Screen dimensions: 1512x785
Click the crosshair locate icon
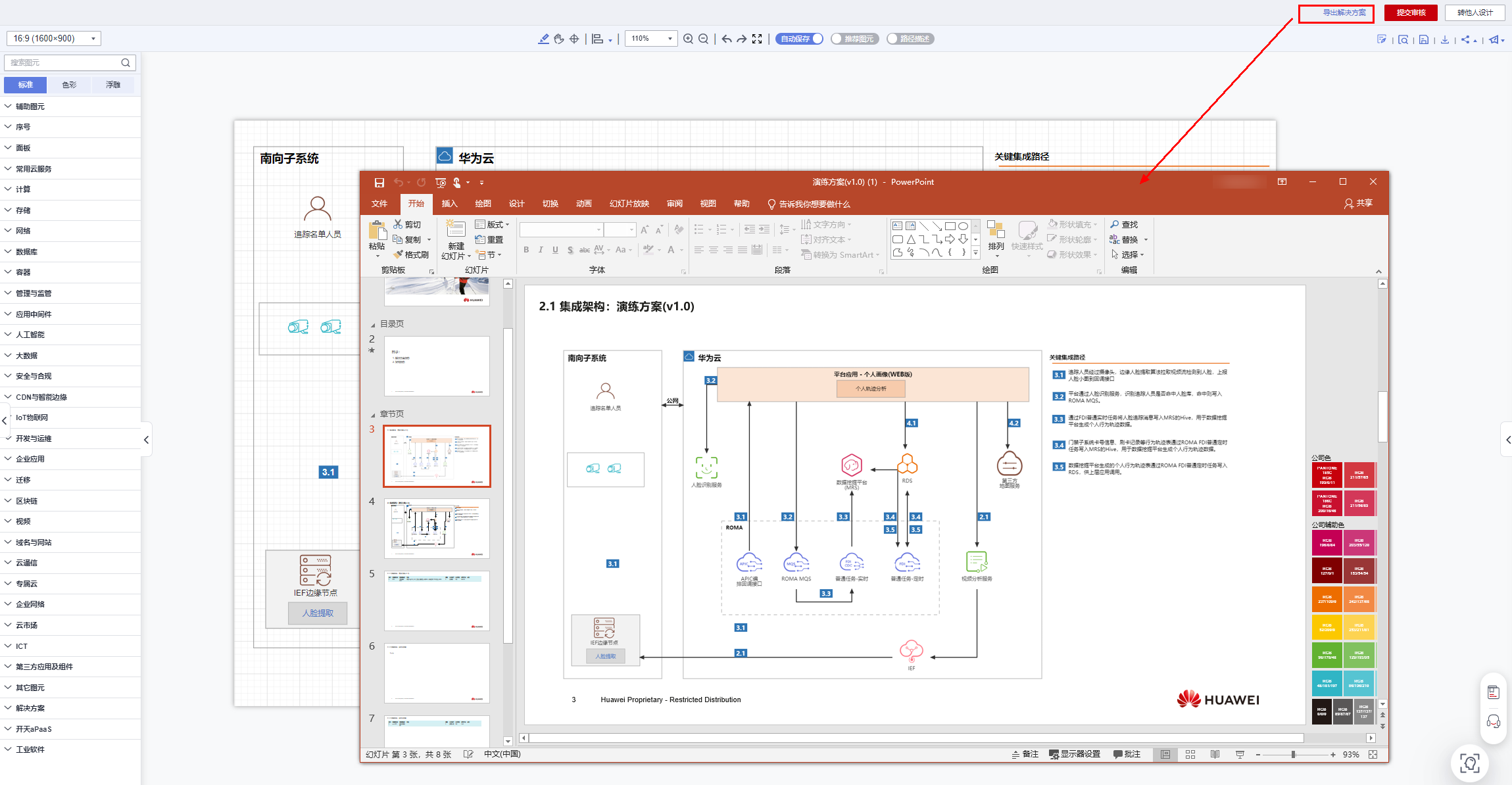[x=574, y=39]
